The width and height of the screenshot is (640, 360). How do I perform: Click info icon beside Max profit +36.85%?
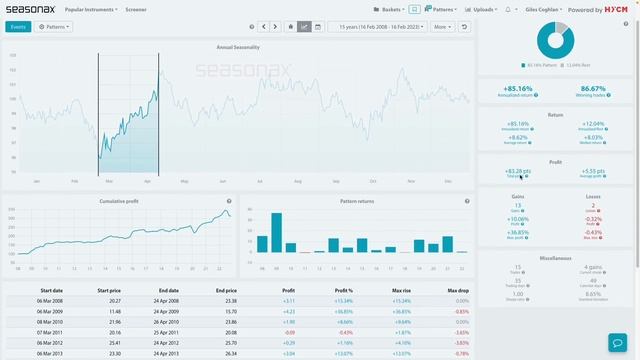pyautogui.click(x=527, y=238)
